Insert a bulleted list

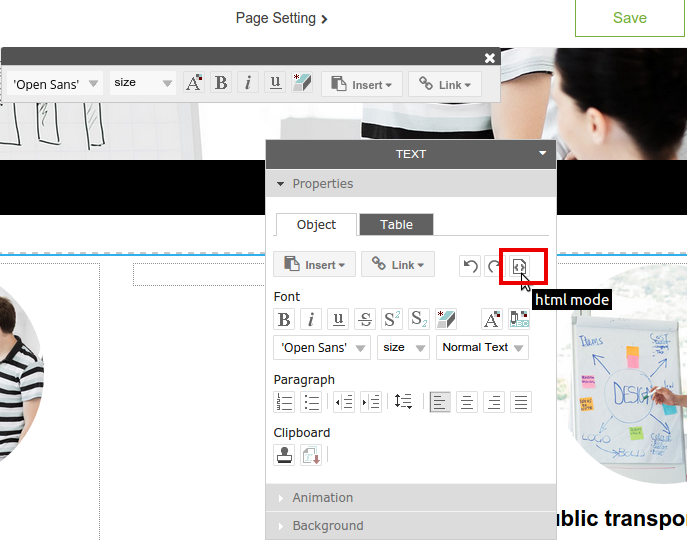point(311,402)
